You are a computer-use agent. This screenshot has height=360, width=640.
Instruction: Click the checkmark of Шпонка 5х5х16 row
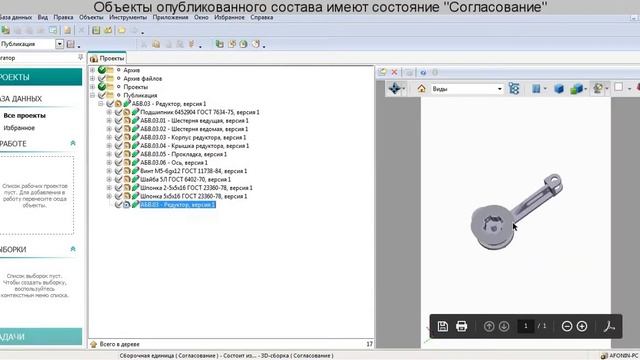118,196
